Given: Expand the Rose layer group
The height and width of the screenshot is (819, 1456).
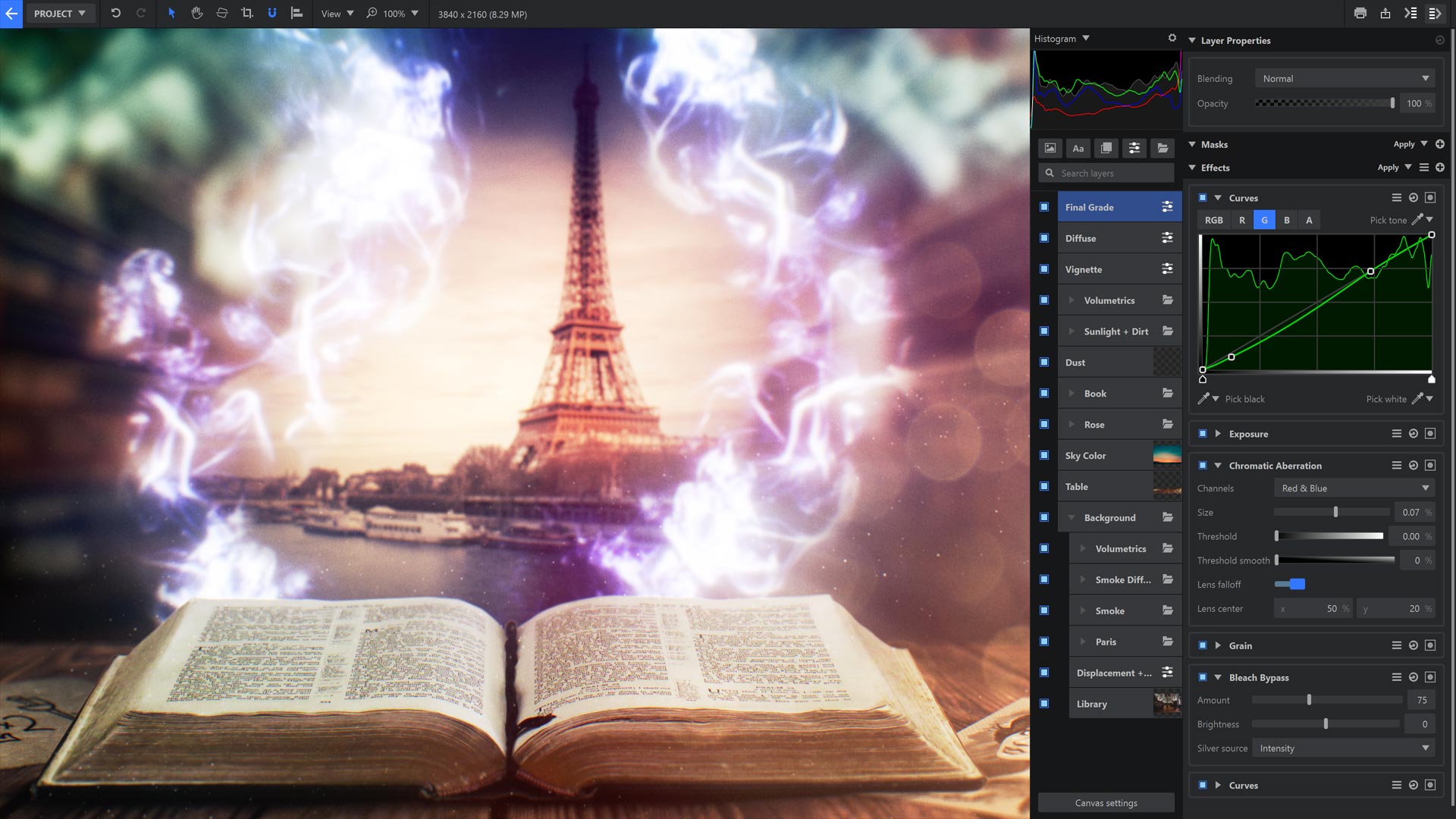Looking at the screenshot, I should 1072,424.
